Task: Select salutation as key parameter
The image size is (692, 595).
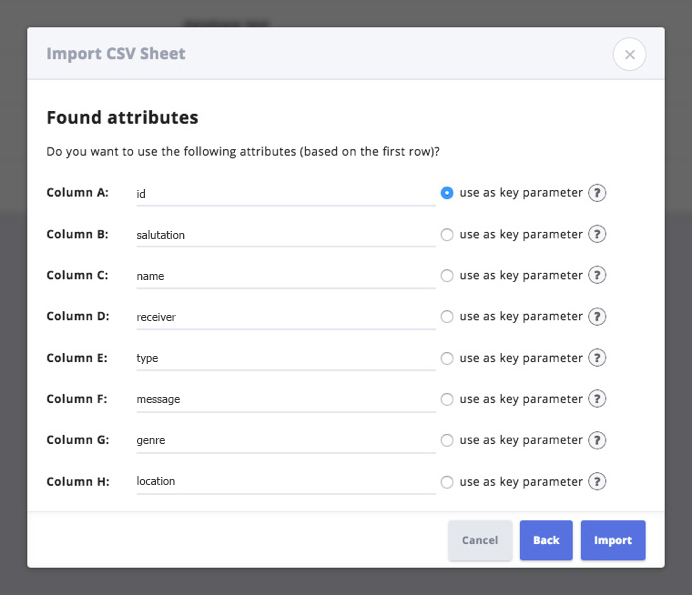Action: click(x=447, y=234)
